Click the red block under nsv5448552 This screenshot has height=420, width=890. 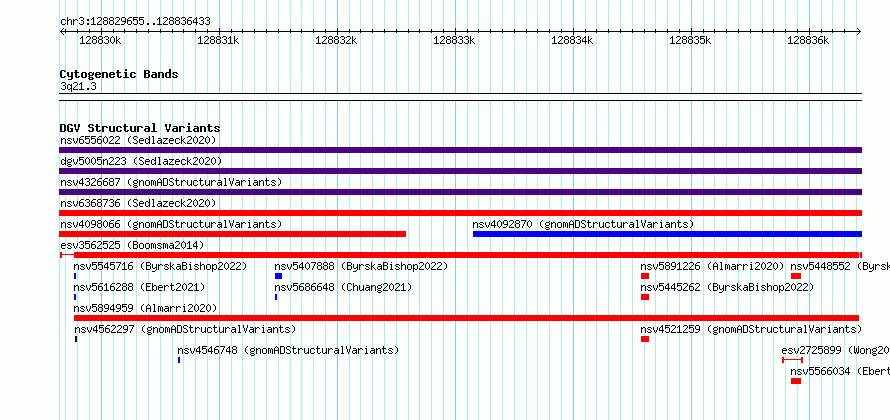click(796, 276)
